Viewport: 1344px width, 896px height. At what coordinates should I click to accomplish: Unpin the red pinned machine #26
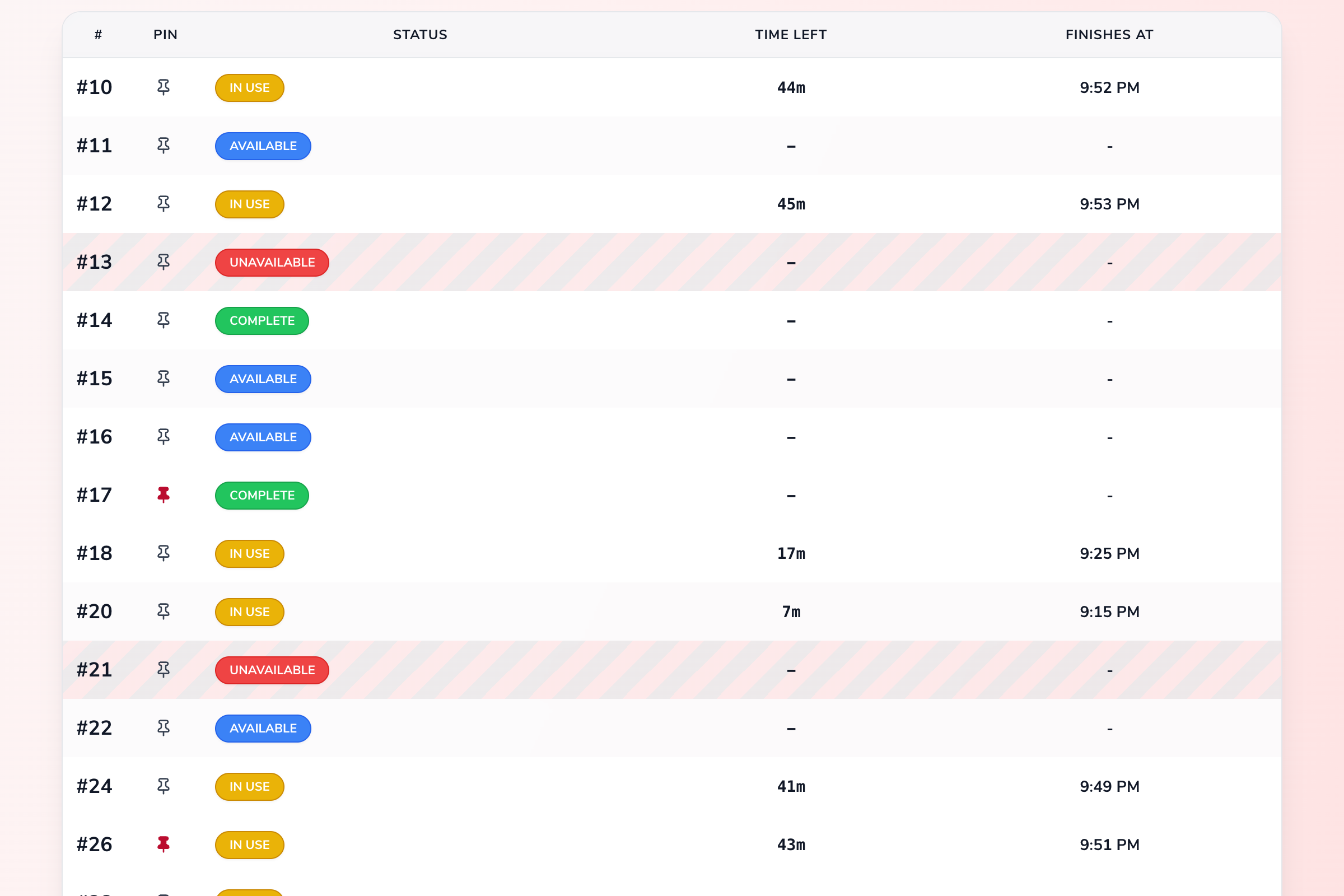[x=164, y=844]
